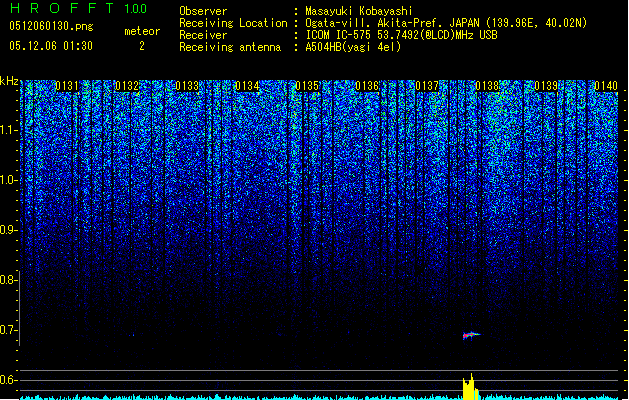Click the 0137 time marker
This screenshot has height=400, width=629.
tap(427, 86)
